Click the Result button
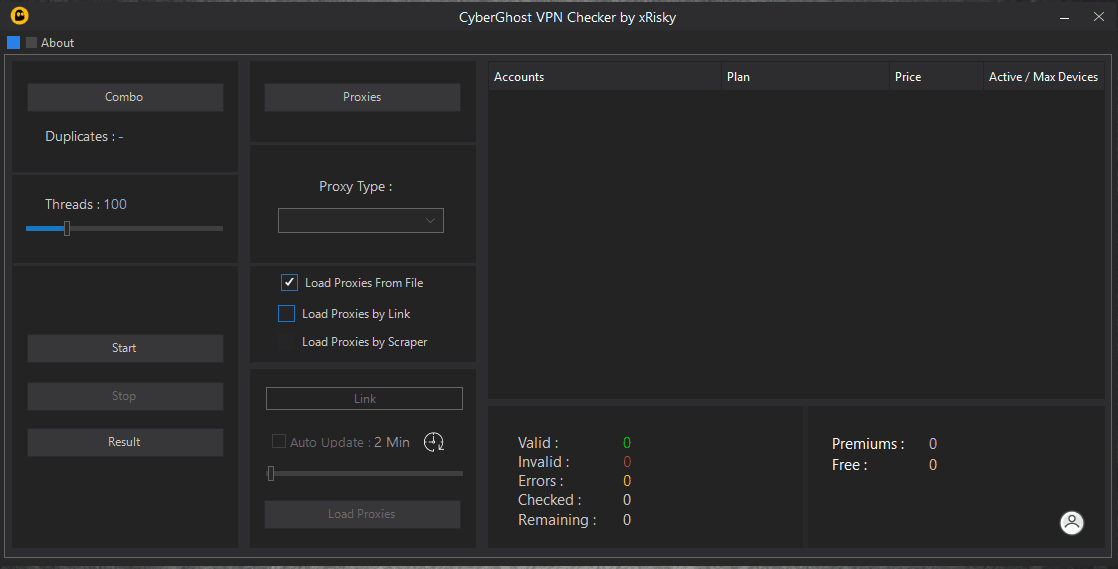The image size is (1118, 569). click(x=125, y=442)
